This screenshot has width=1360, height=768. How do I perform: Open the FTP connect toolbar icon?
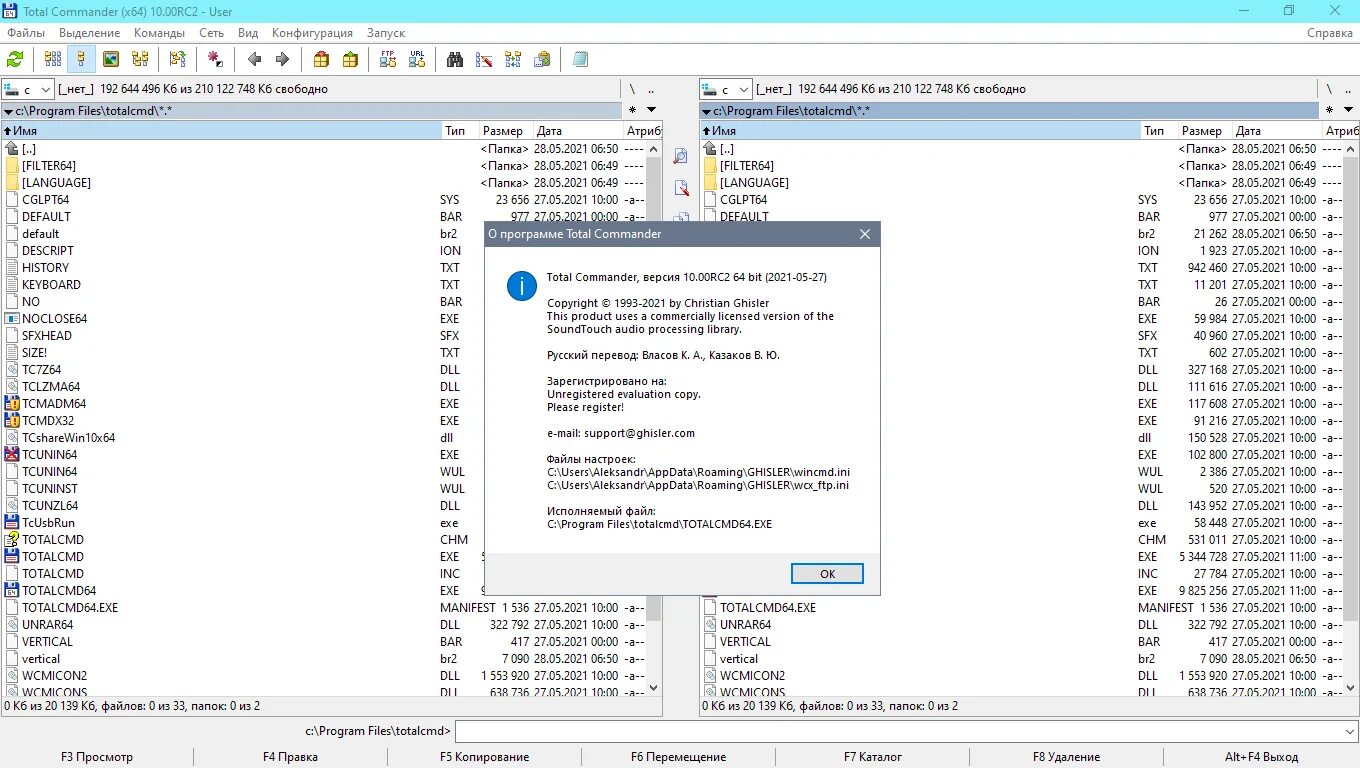pos(388,59)
